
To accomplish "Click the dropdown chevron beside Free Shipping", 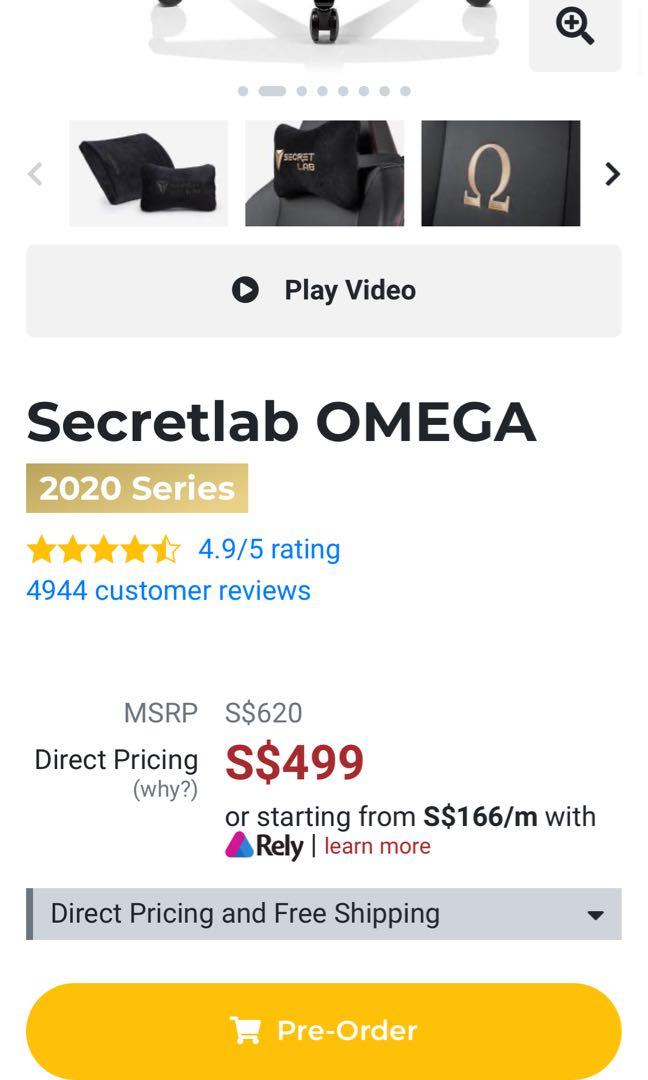I will [x=595, y=913].
